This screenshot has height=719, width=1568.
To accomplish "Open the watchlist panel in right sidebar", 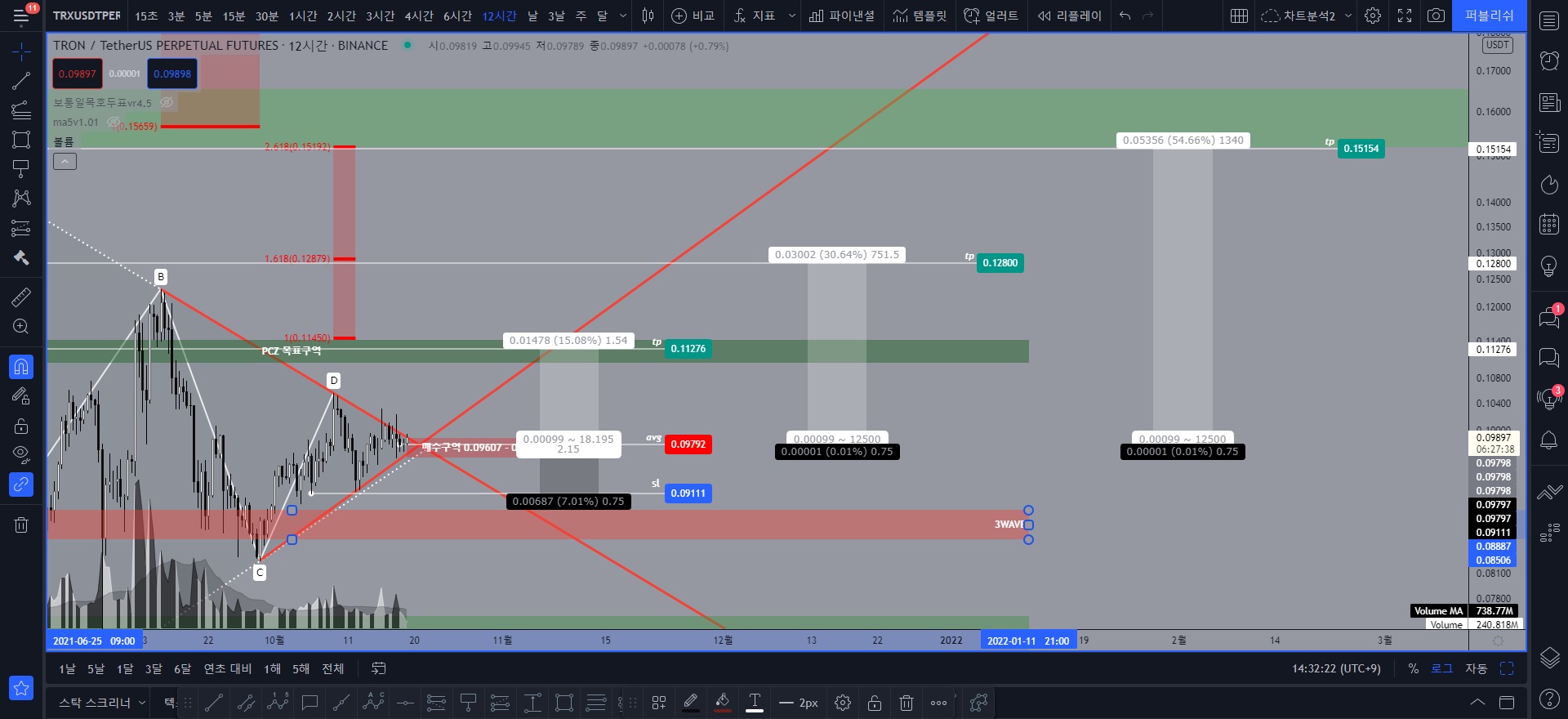I will [x=1549, y=21].
